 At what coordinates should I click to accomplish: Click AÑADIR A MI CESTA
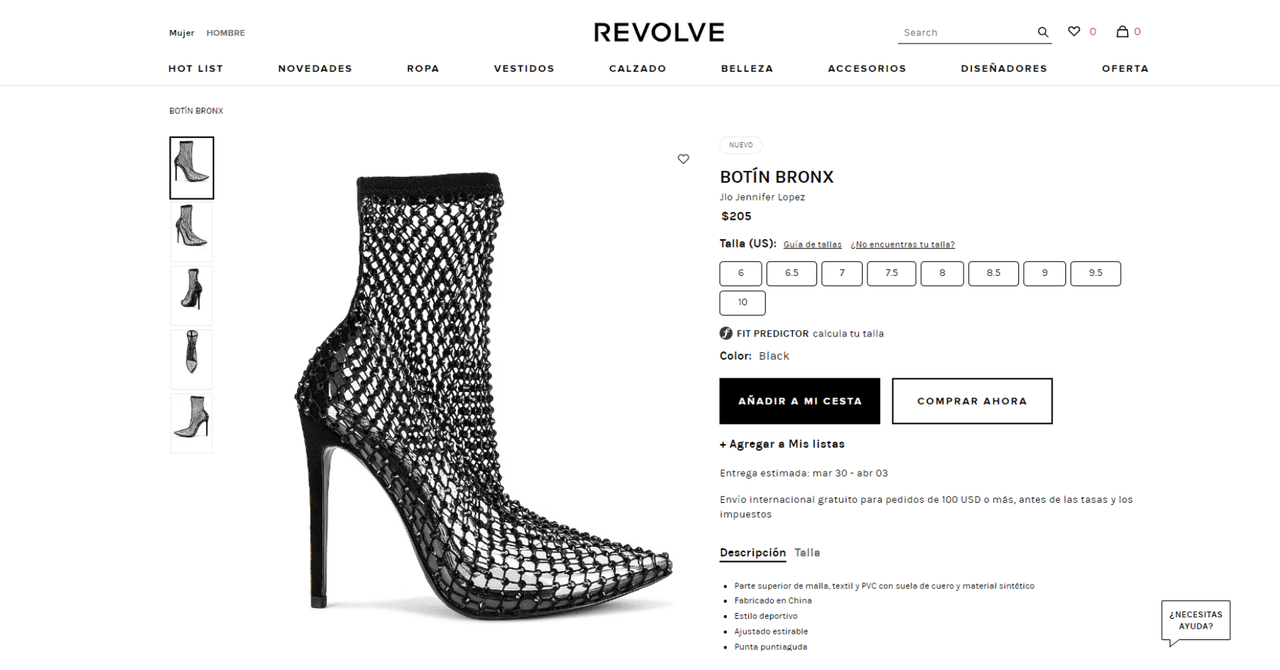(799, 401)
